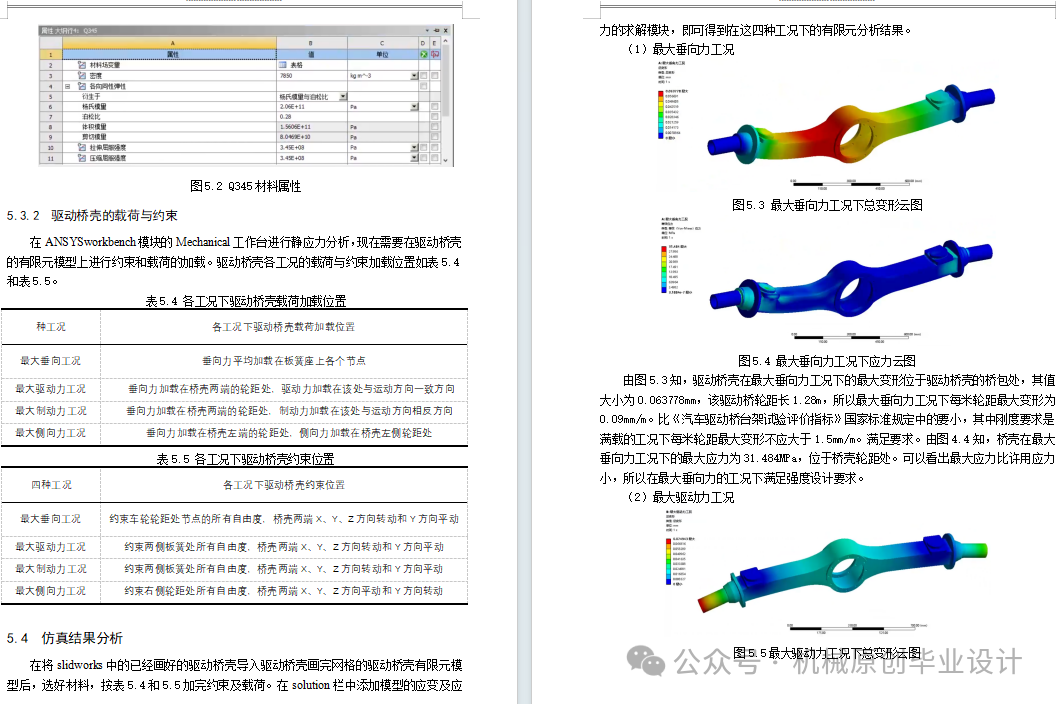Open the Pa unit dropdown for 压缩屈服强度
1056x704 pixels.
pos(414,158)
